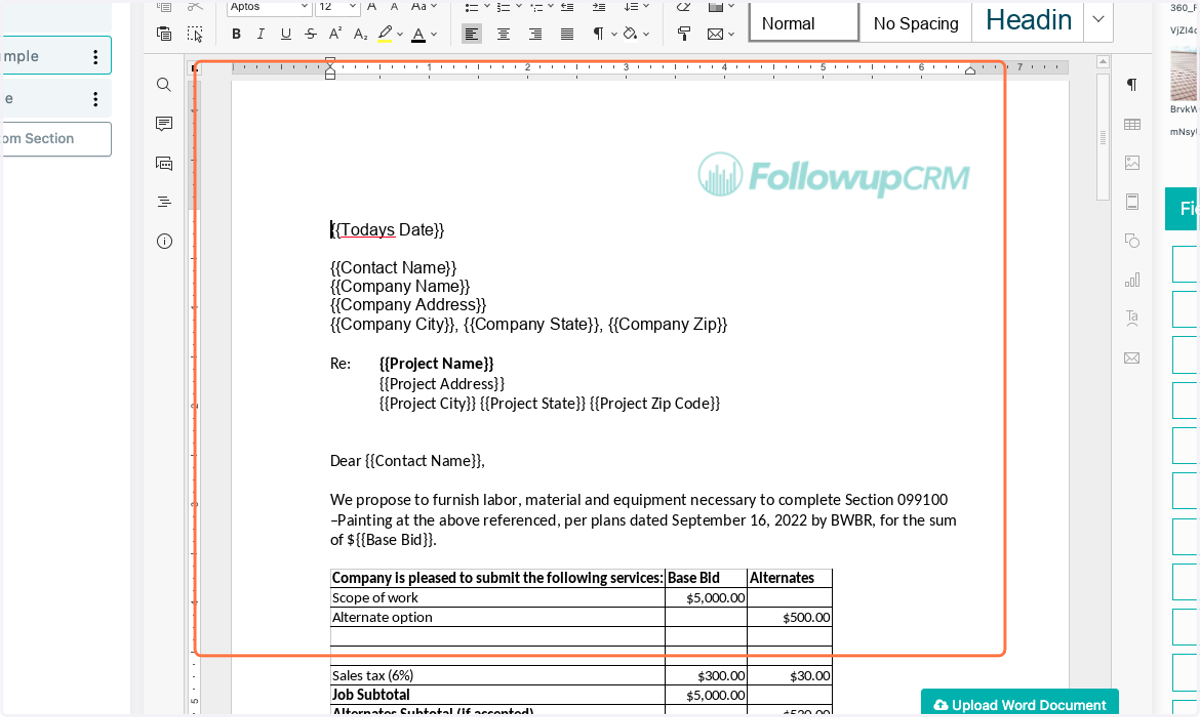Open Mail merge settings in right sidebar

tap(1132, 358)
